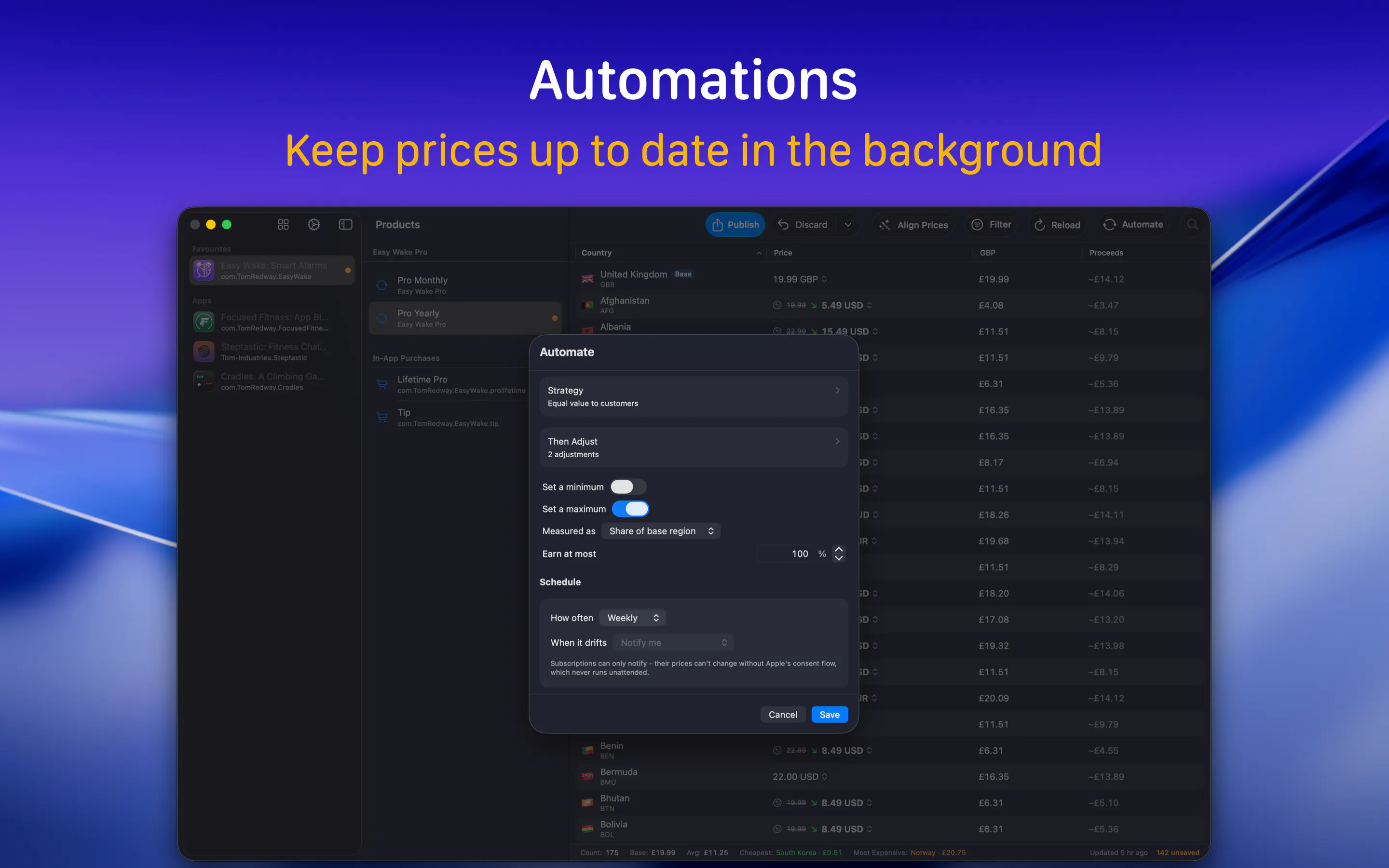The width and height of the screenshot is (1389, 868).
Task: Open the Measured as dropdown
Action: click(x=661, y=531)
